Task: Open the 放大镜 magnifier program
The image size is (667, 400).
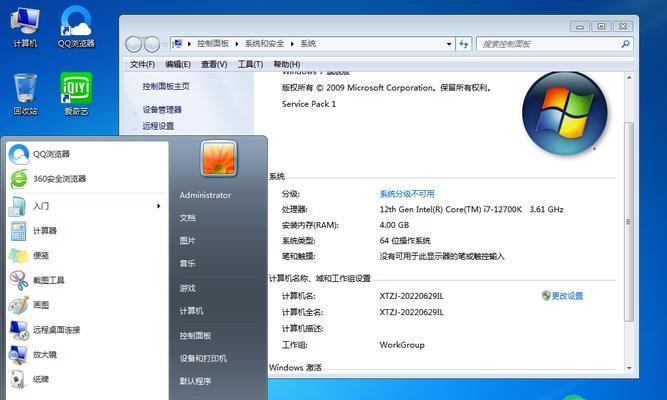Action: (x=87, y=354)
